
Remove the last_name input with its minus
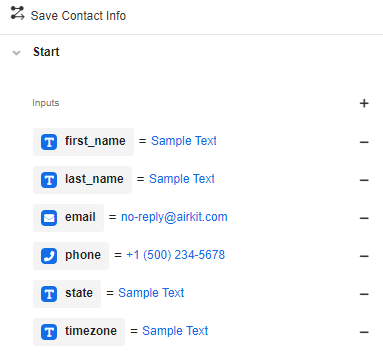click(x=364, y=180)
